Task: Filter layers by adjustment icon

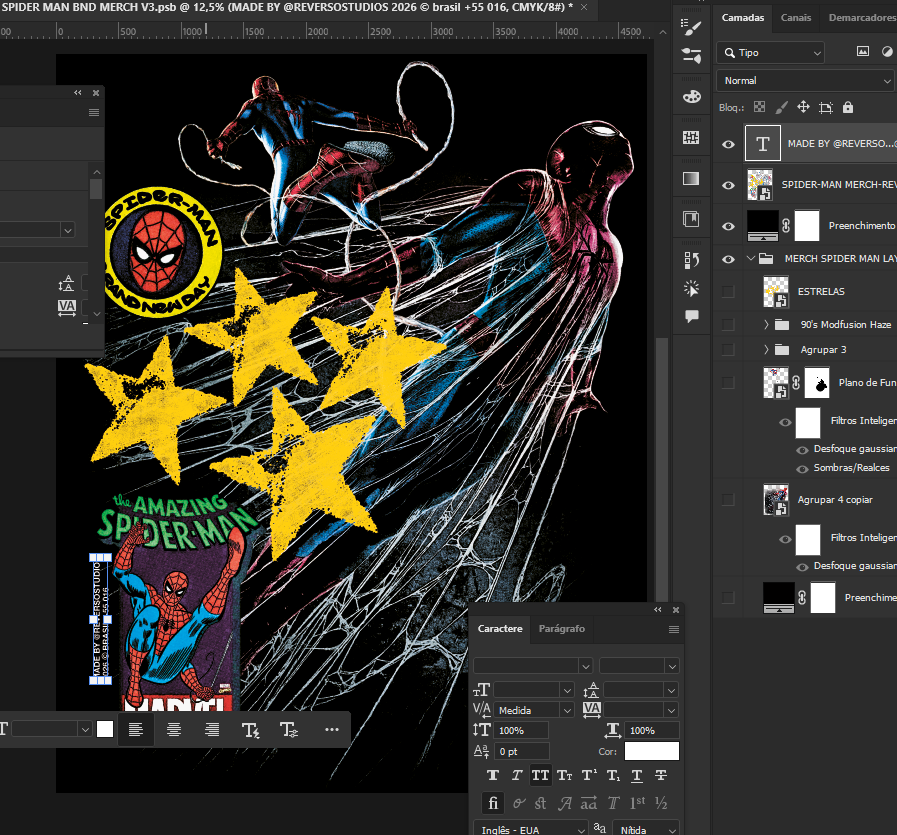Action: 887,52
